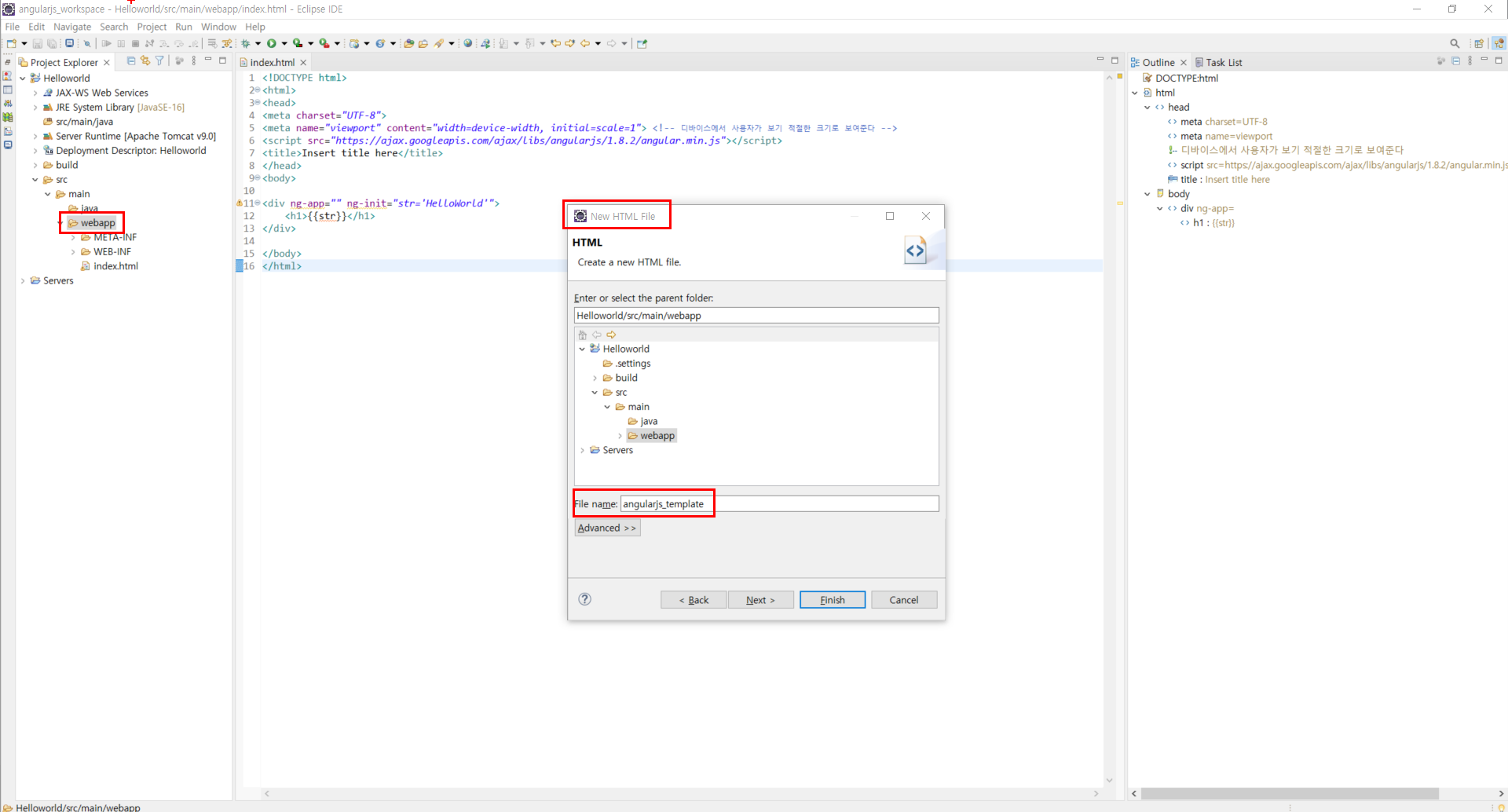Open the Window menu
Screen dimensions: 1508x812
218,27
